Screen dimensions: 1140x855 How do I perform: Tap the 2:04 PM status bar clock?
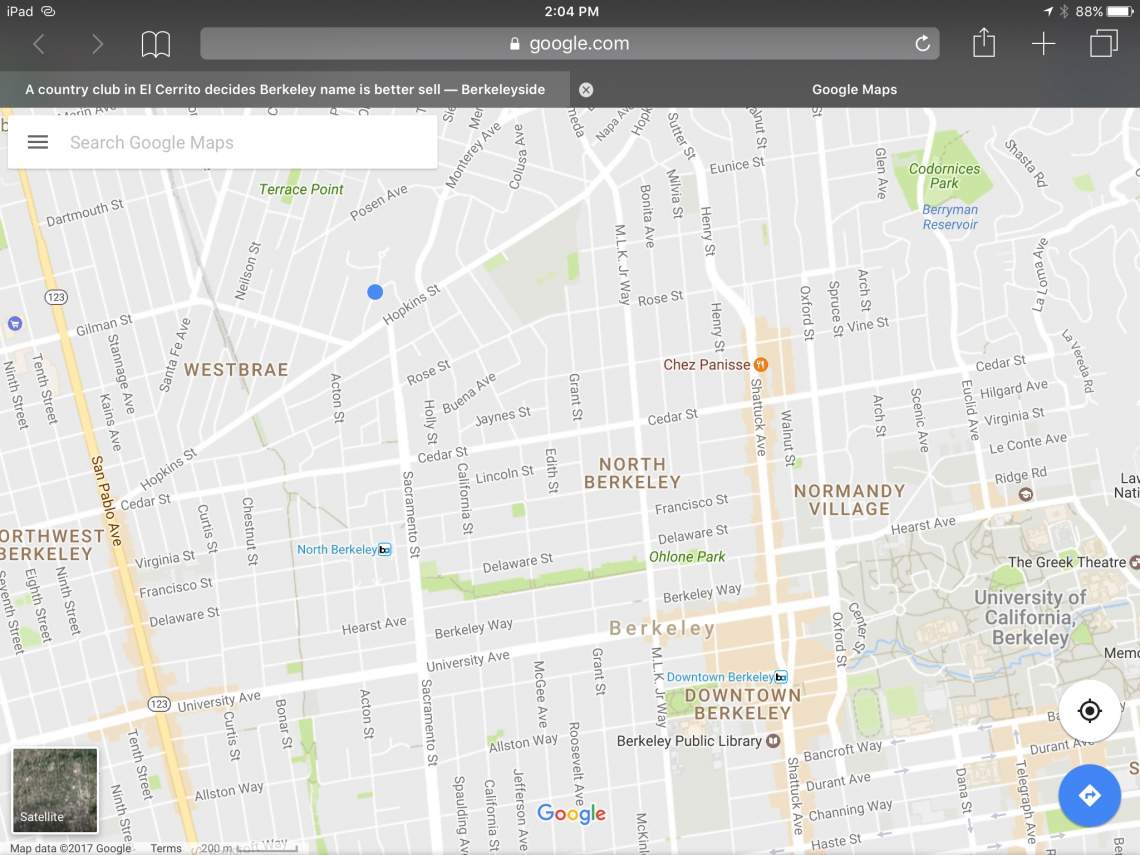(x=571, y=11)
